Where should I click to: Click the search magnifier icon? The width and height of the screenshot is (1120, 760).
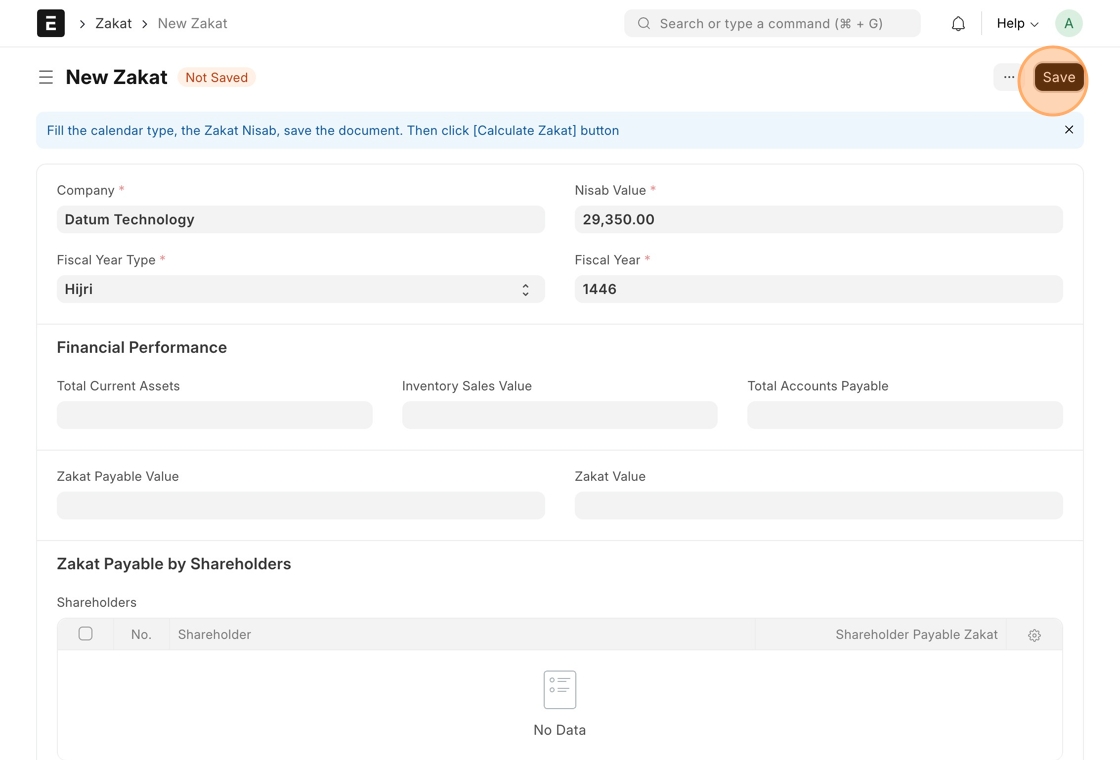[644, 23]
